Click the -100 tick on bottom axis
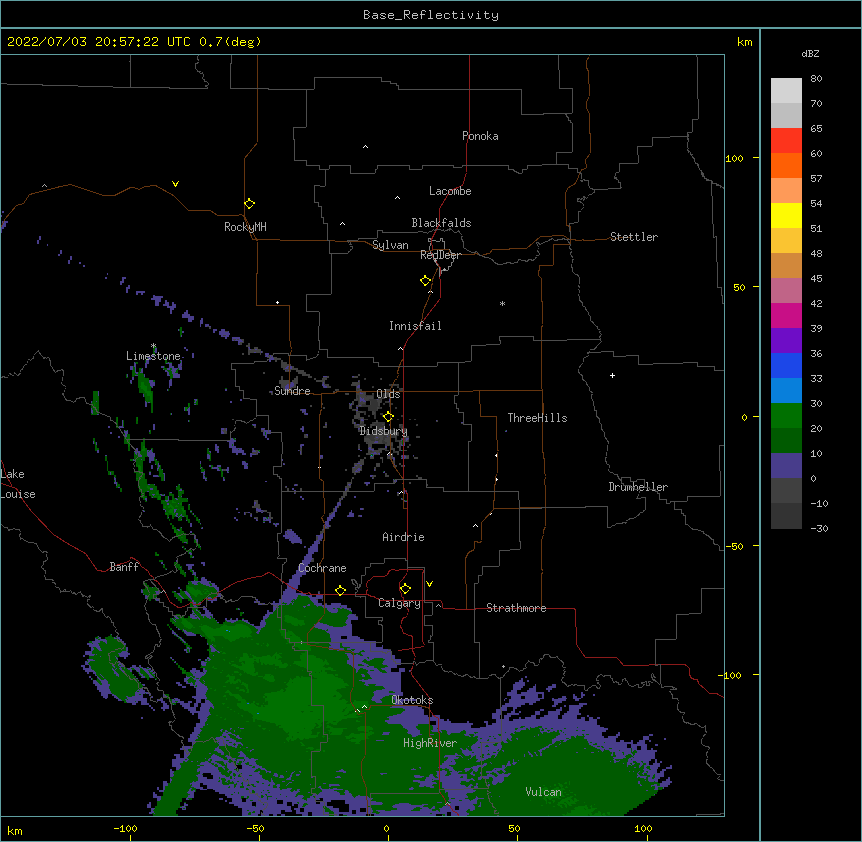Viewport: 862px width, 842px height. point(125,828)
